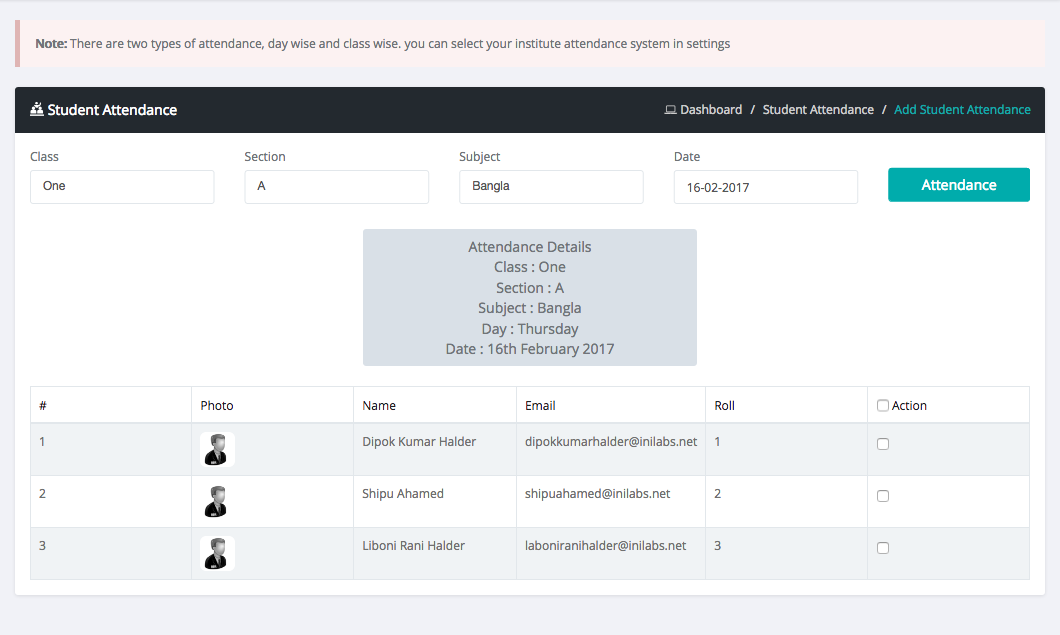Screen dimensions: 1060x635
Task: Open Liboni Rani Halder's photo thumbnail
Action: [217, 553]
